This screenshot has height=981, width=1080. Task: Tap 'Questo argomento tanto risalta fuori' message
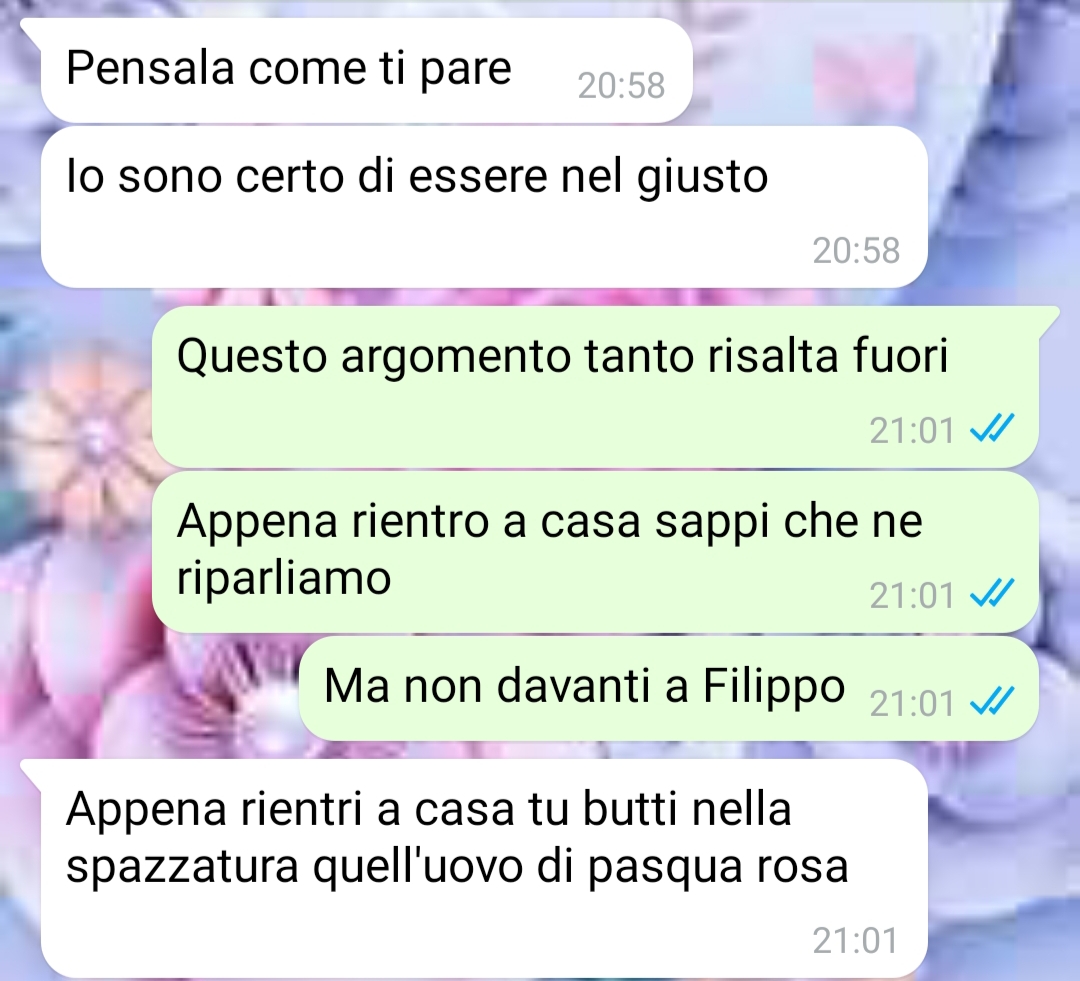click(x=595, y=386)
